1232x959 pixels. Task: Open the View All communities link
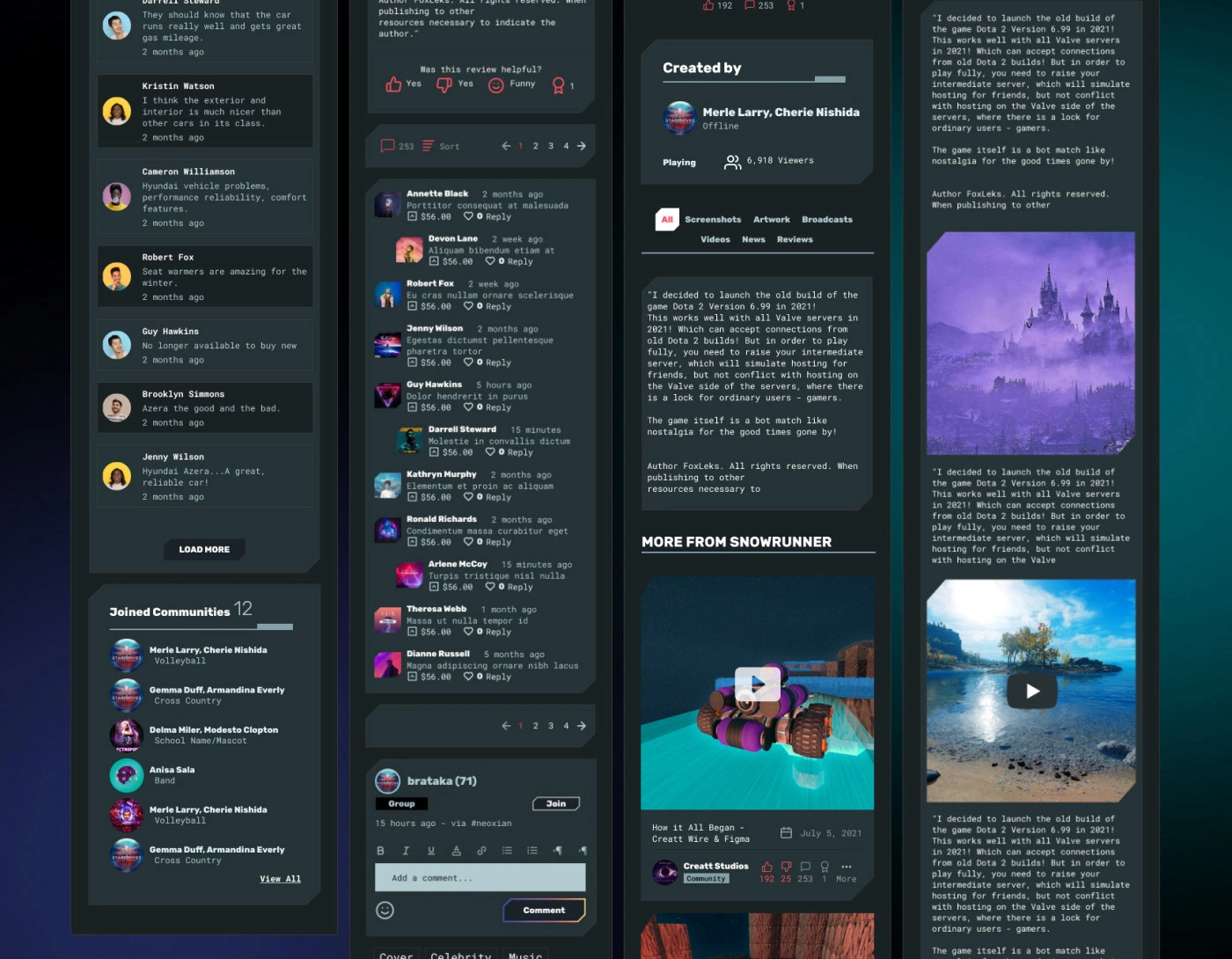pyautogui.click(x=280, y=879)
